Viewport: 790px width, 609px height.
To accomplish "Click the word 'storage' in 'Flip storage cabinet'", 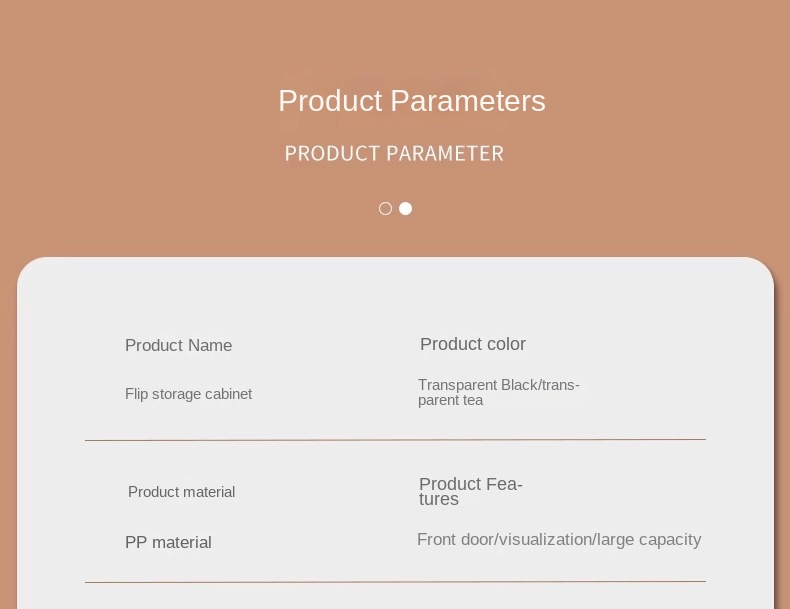I will (176, 394).
